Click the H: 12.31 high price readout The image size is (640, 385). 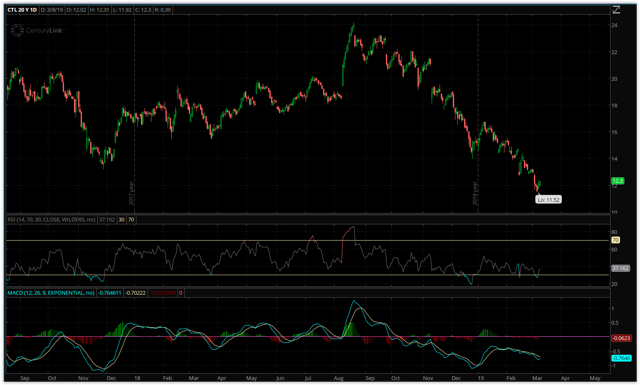100,9
